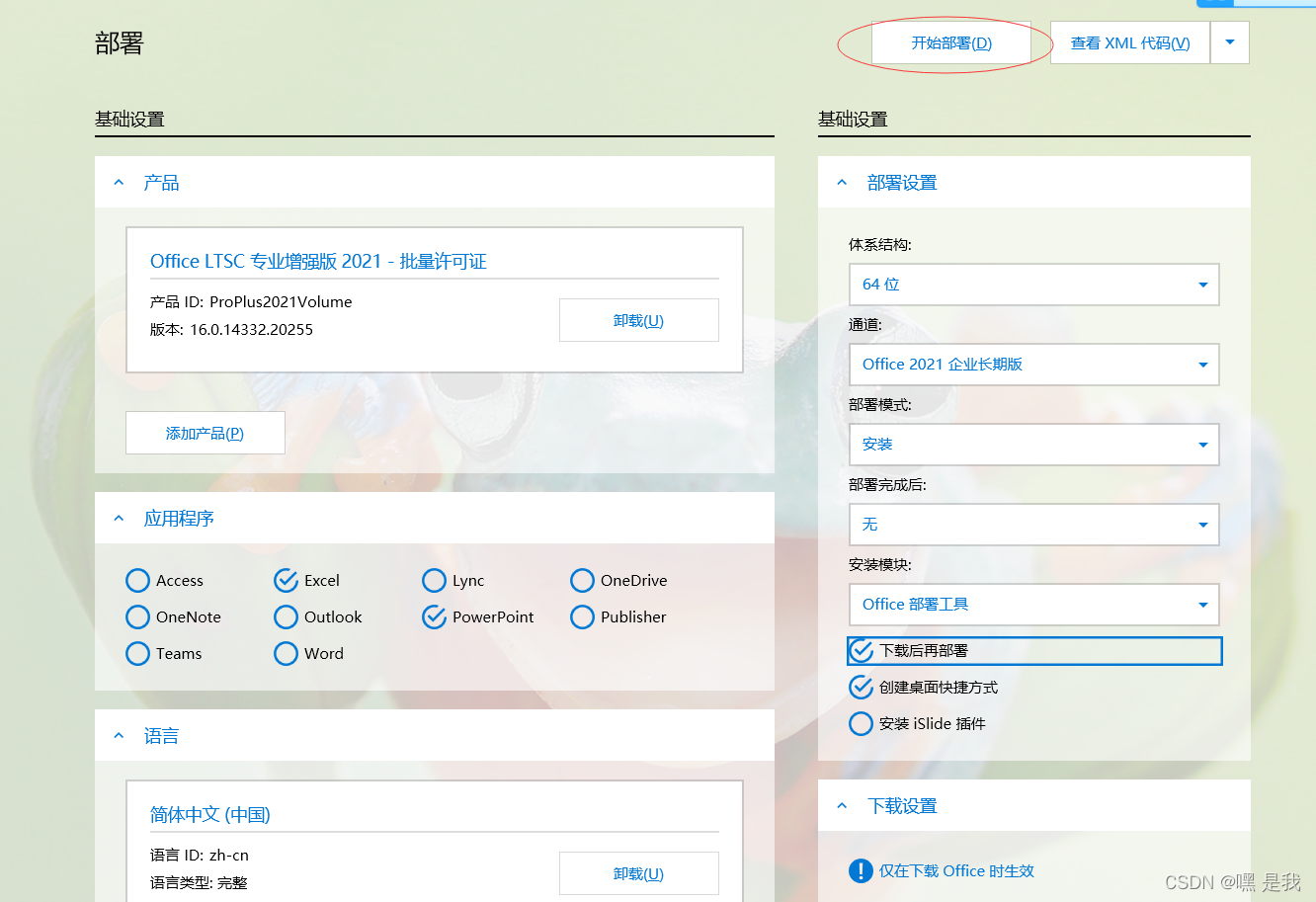Collapse the 产品 section chevron
This screenshot has height=902, width=1316.
[120, 183]
